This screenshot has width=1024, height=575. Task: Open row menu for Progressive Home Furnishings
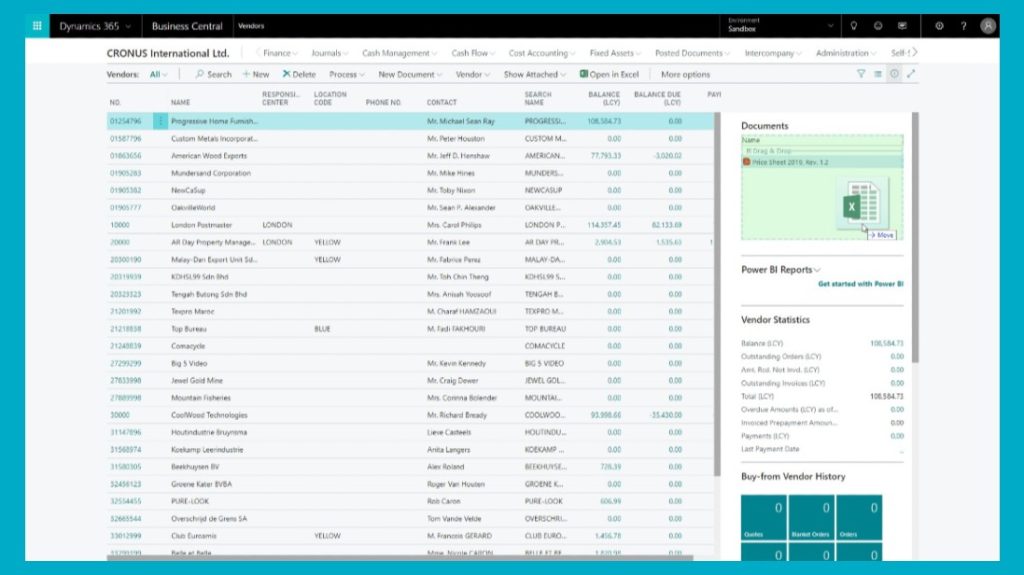point(161,121)
